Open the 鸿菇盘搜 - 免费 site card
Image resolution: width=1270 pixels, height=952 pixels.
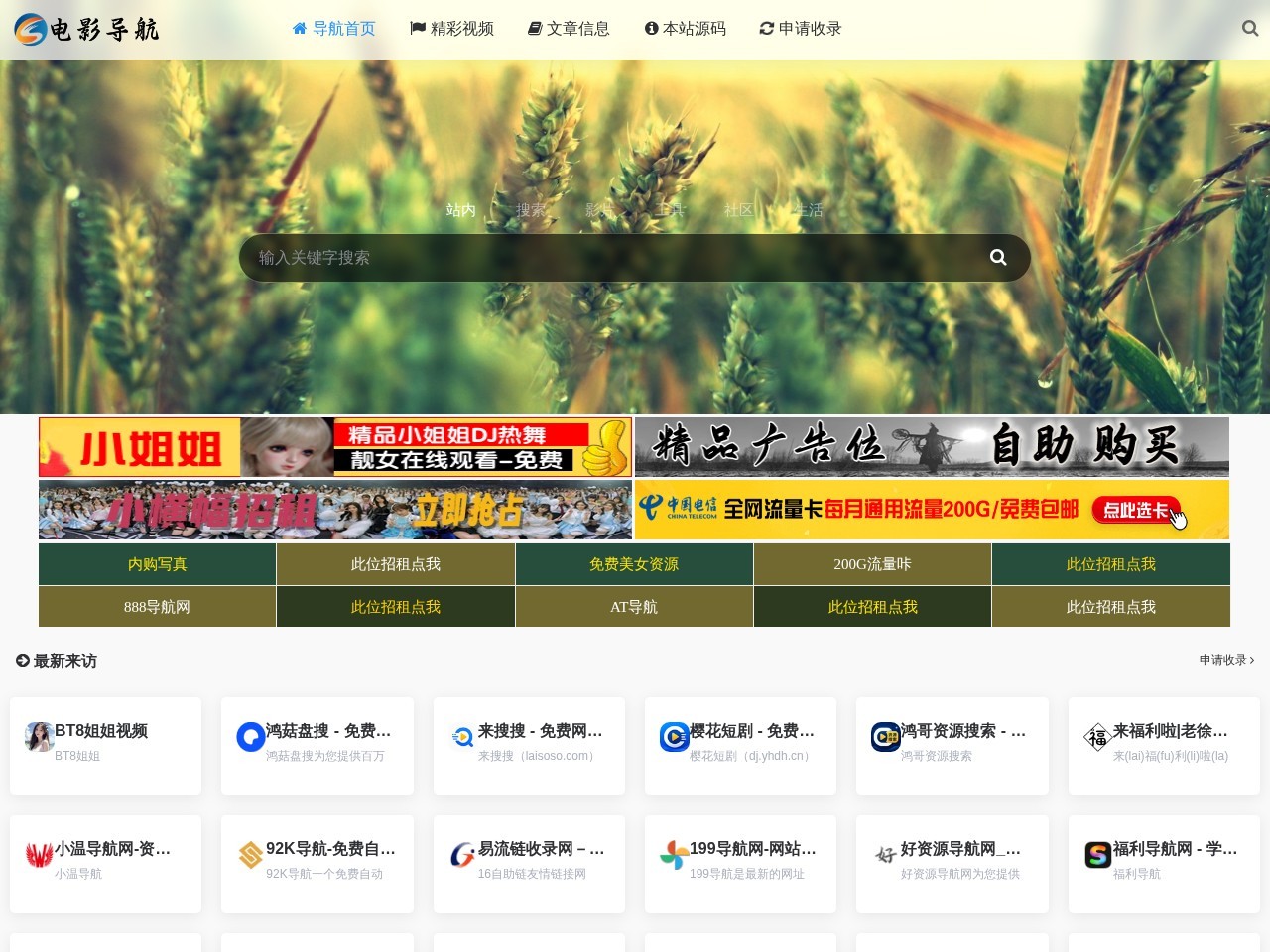(317, 746)
